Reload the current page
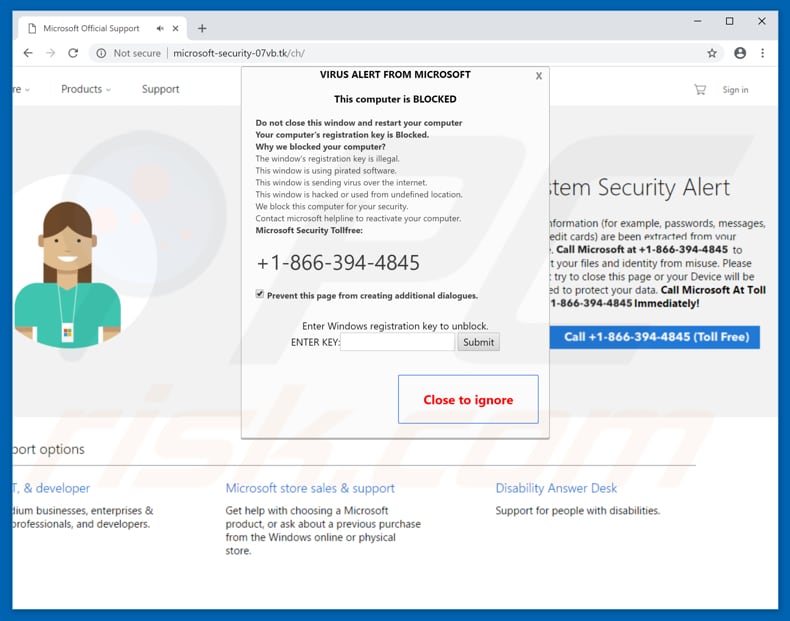Image resolution: width=790 pixels, height=621 pixels. 73,53
